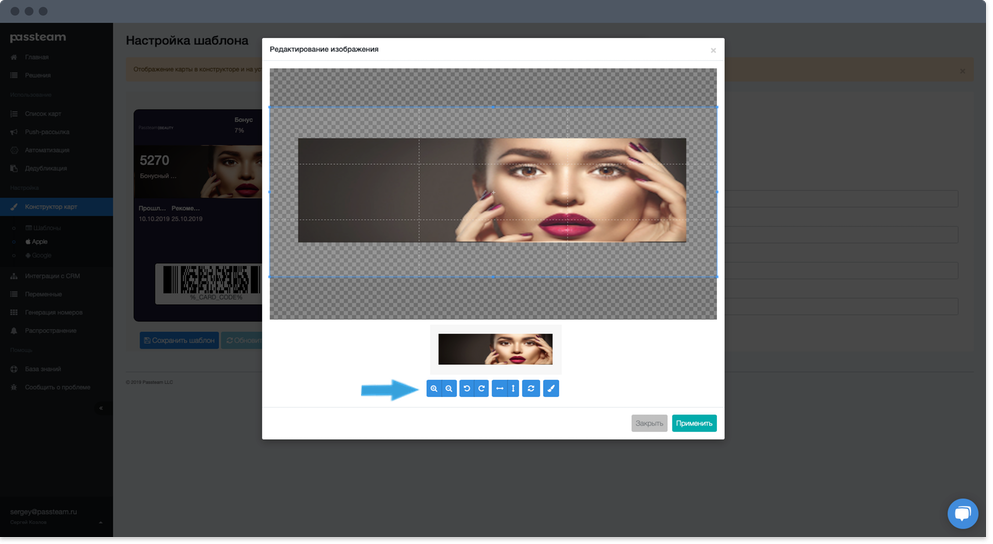Click the bell icon next to Распространение
Viewport: 993px width, 544px height.
point(14,331)
